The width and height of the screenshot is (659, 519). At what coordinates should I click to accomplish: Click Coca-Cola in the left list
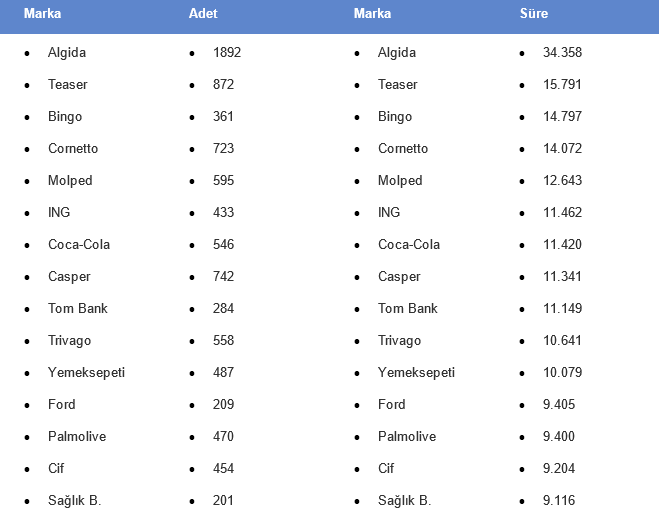tap(79, 245)
